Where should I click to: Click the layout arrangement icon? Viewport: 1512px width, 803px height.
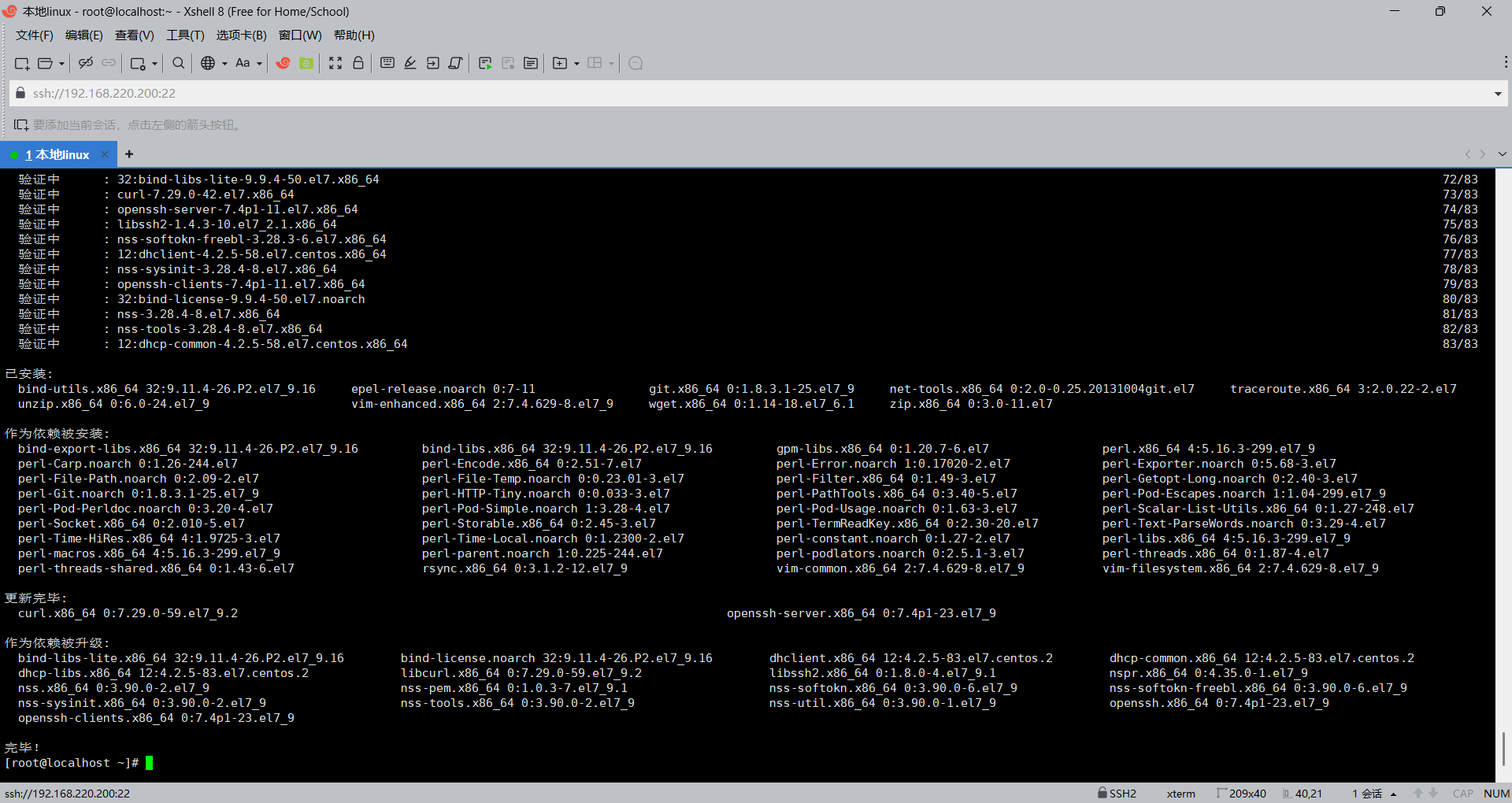[595, 63]
